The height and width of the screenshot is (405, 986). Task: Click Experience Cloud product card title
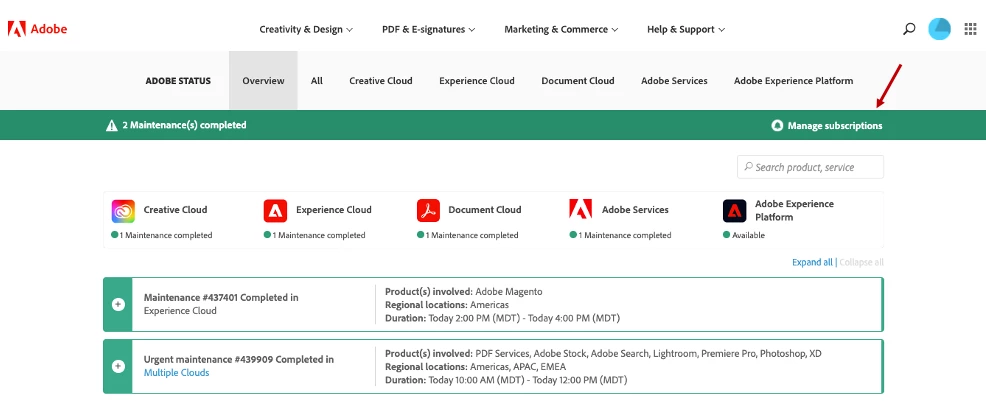pyautogui.click(x=334, y=209)
